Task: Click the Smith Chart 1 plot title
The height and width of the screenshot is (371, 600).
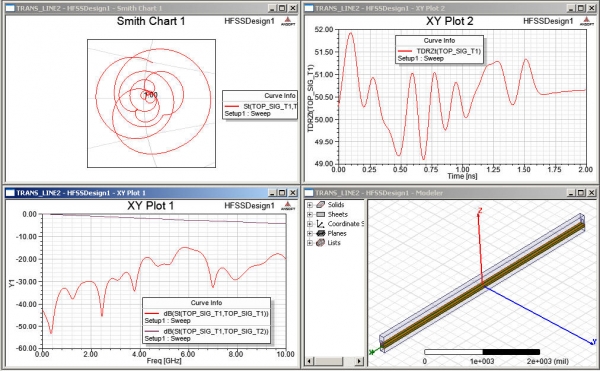Action: click(x=151, y=21)
